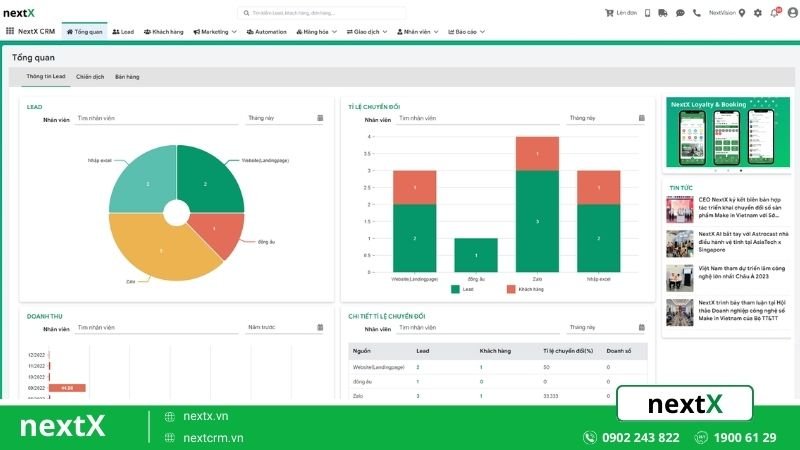Open calendar picker in Tỉ lệ chuyển đổi panel
The height and width of the screenshot is (450, 800).
641,118
